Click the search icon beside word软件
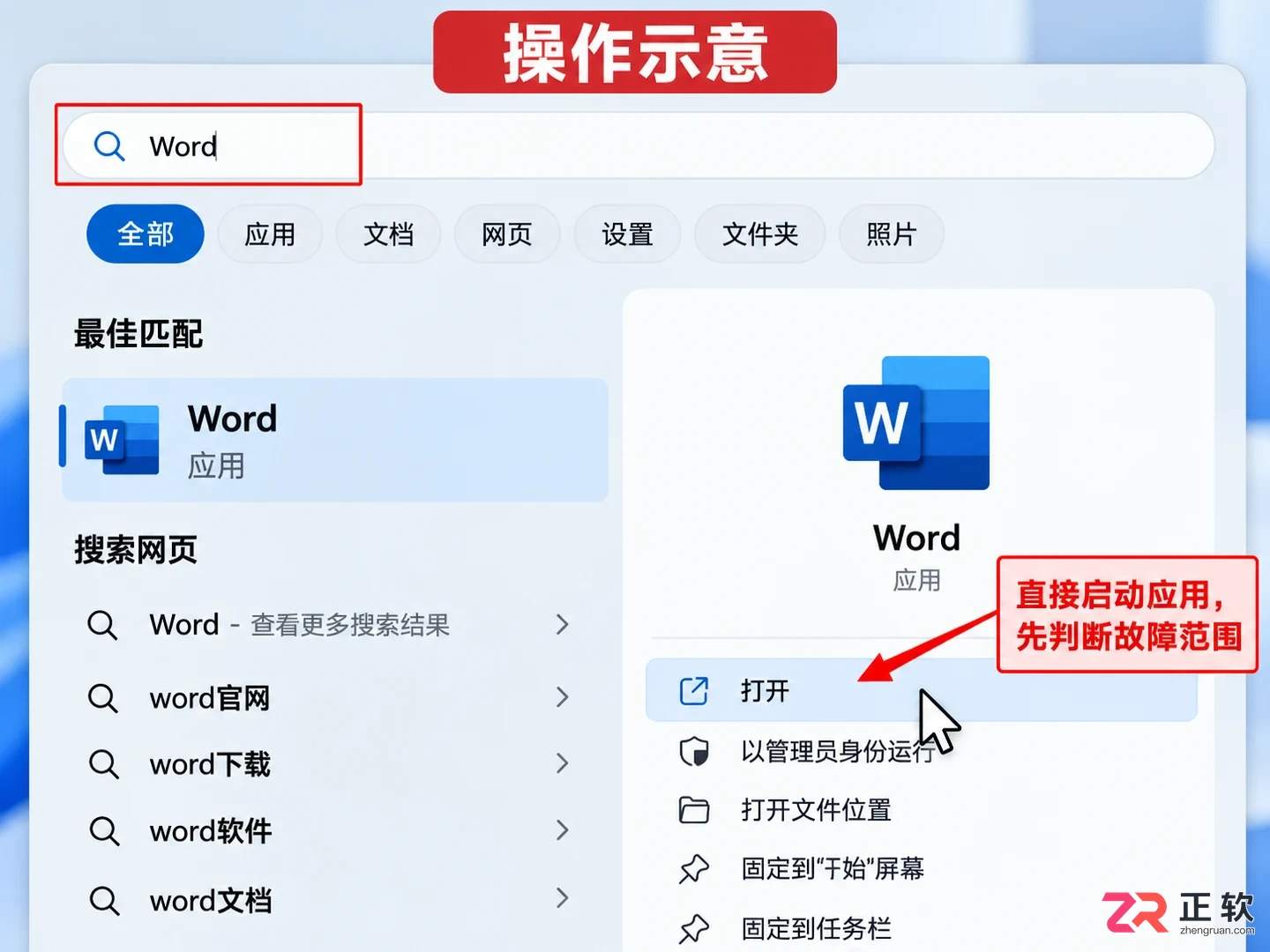The width and height of the screenshot is (1270, 952). point(104,831)
